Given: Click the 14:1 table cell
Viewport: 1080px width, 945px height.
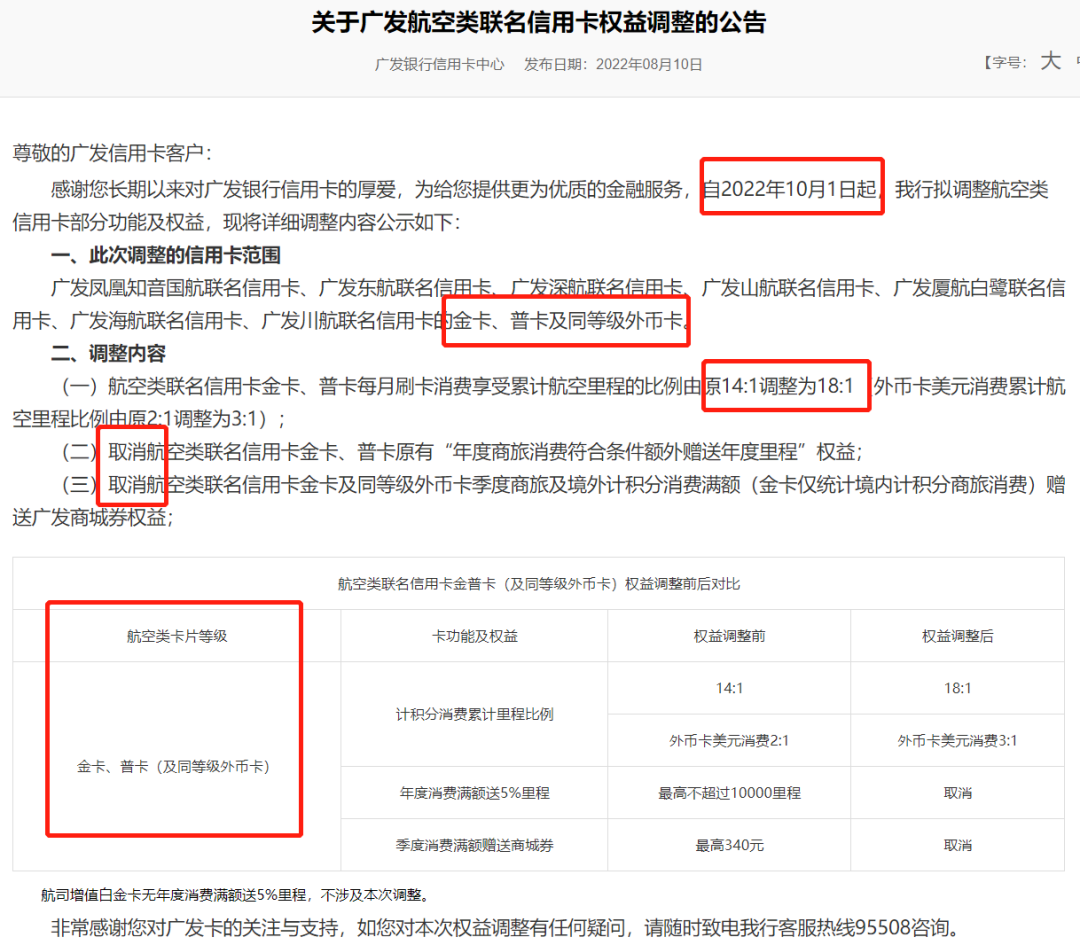Looking at the screenshot, I should click(729, 688).
